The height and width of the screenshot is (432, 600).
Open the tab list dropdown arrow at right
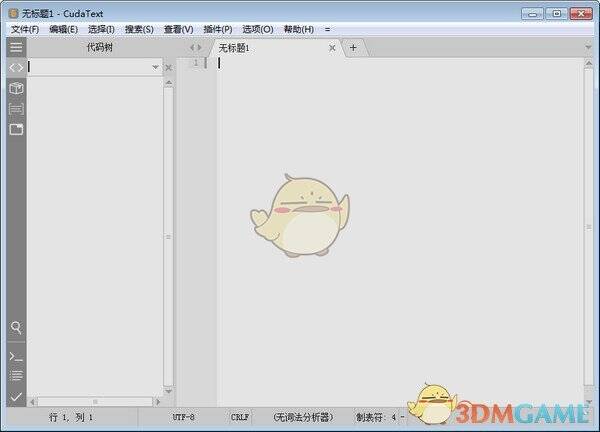pyautogui.click(x=589, y=47)
